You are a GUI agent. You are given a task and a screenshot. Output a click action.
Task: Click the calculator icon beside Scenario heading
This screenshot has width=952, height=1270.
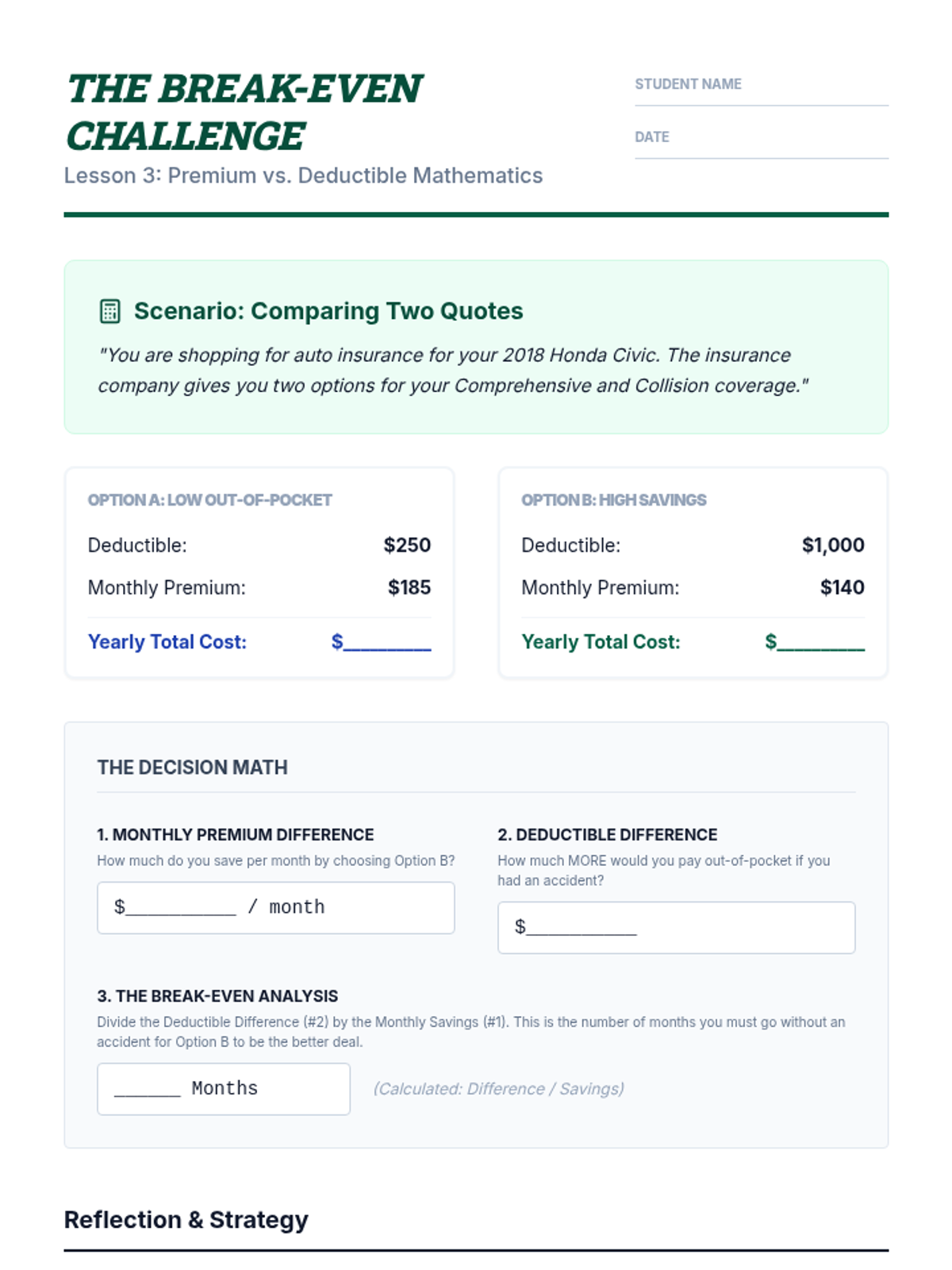coord(110,311)
